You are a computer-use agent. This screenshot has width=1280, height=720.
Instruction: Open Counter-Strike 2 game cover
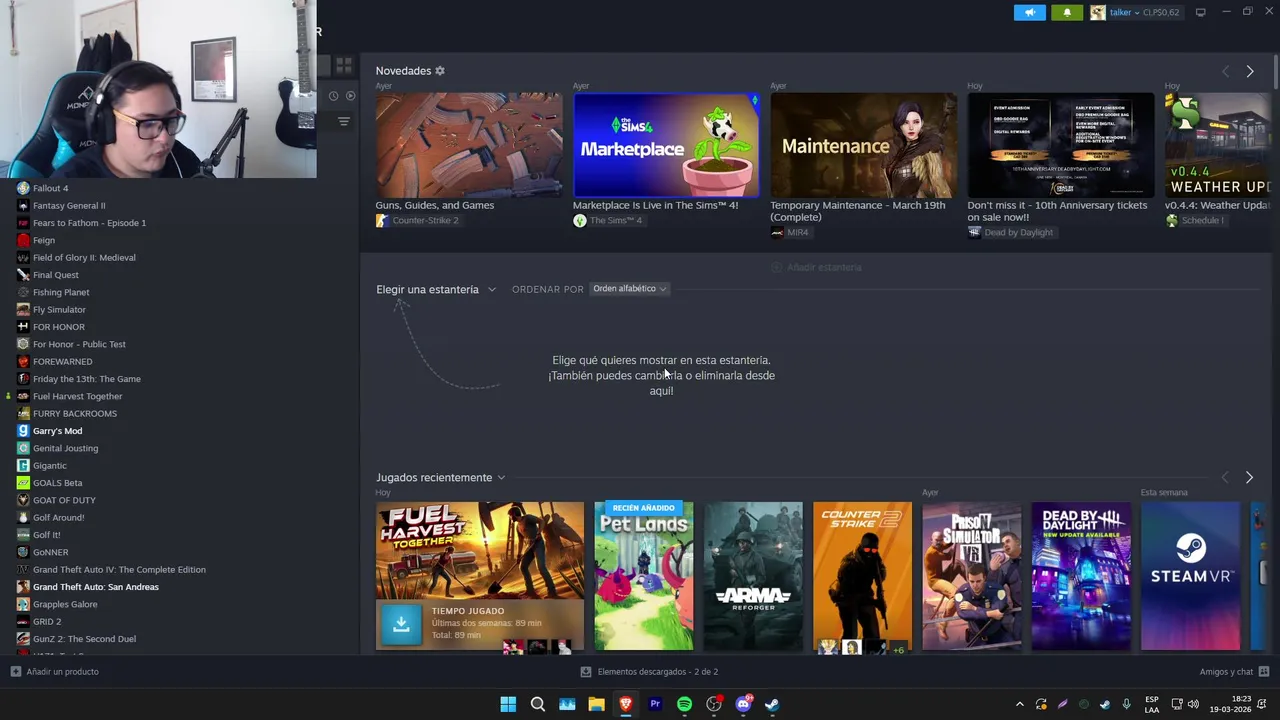[862, 576]
